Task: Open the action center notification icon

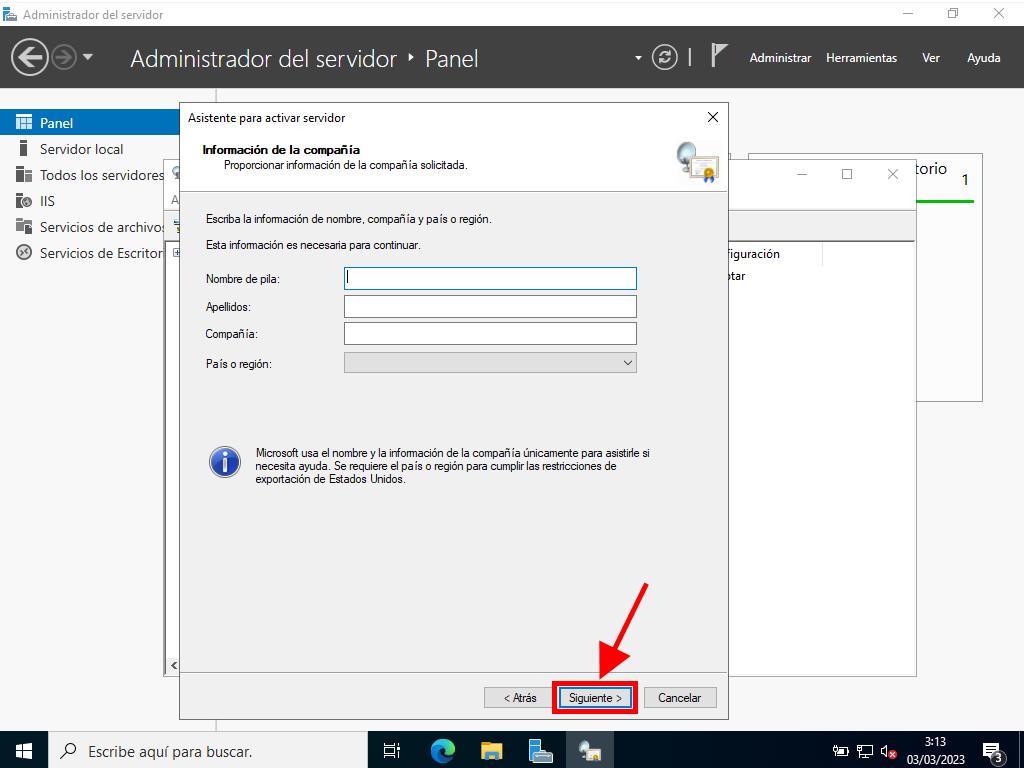Action: coord(993,751)
